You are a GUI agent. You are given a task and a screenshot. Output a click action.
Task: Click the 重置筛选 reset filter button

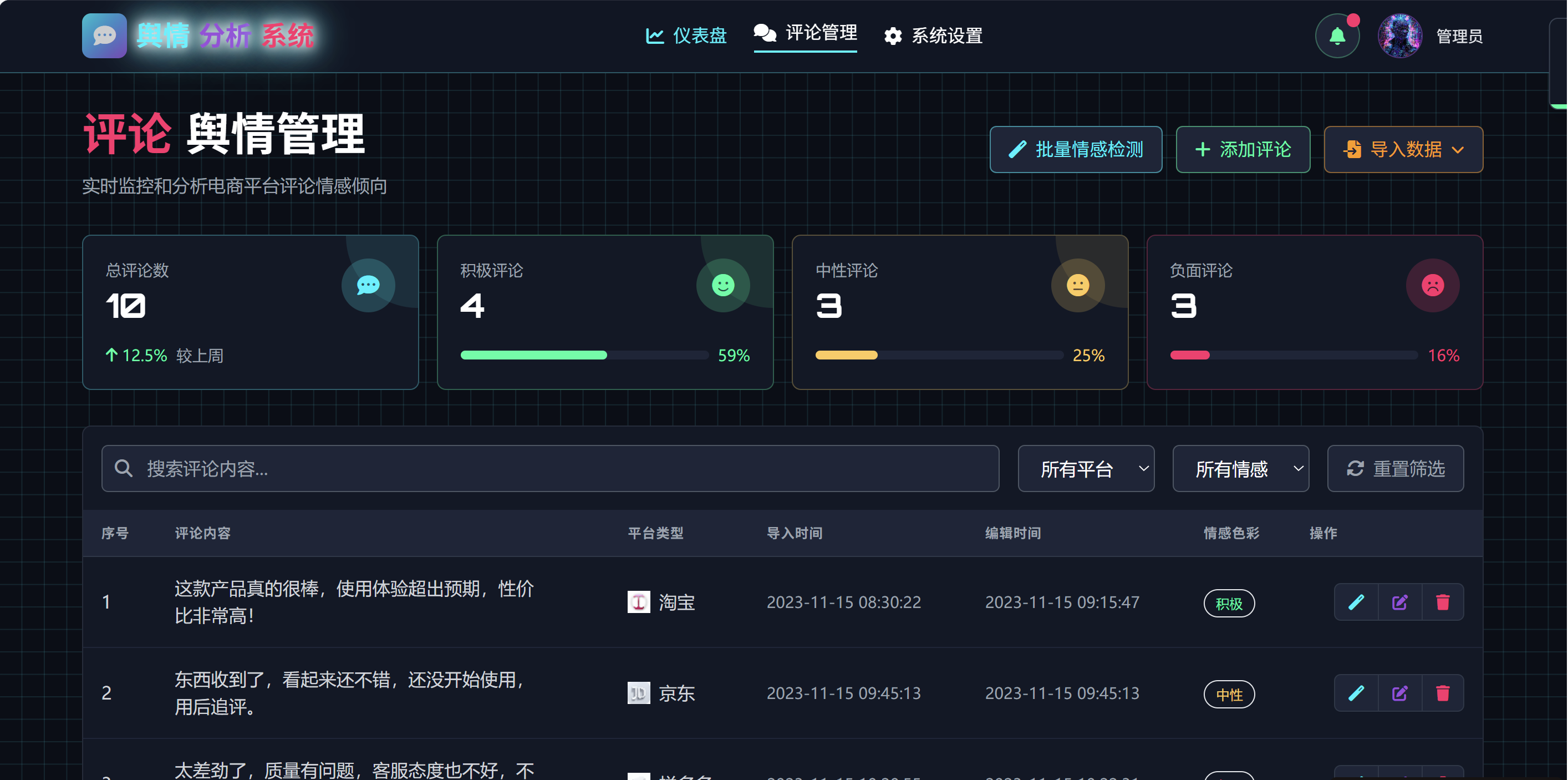point(1395,469)
